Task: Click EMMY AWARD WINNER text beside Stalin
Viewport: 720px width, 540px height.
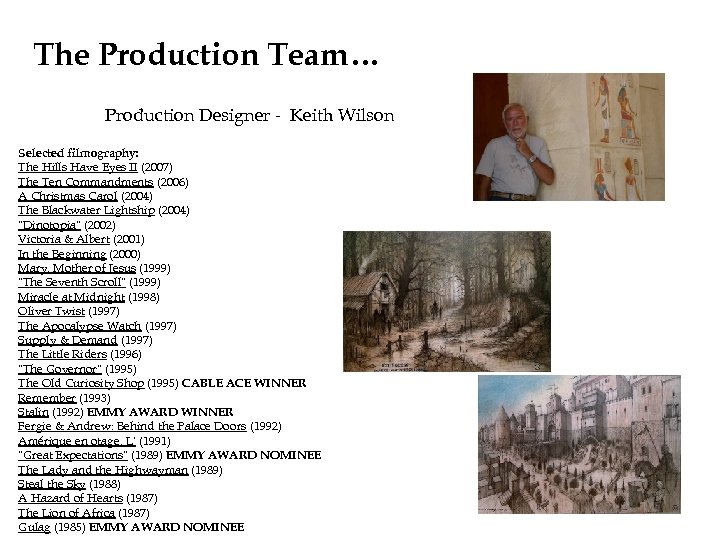Action: coord(160,412)
